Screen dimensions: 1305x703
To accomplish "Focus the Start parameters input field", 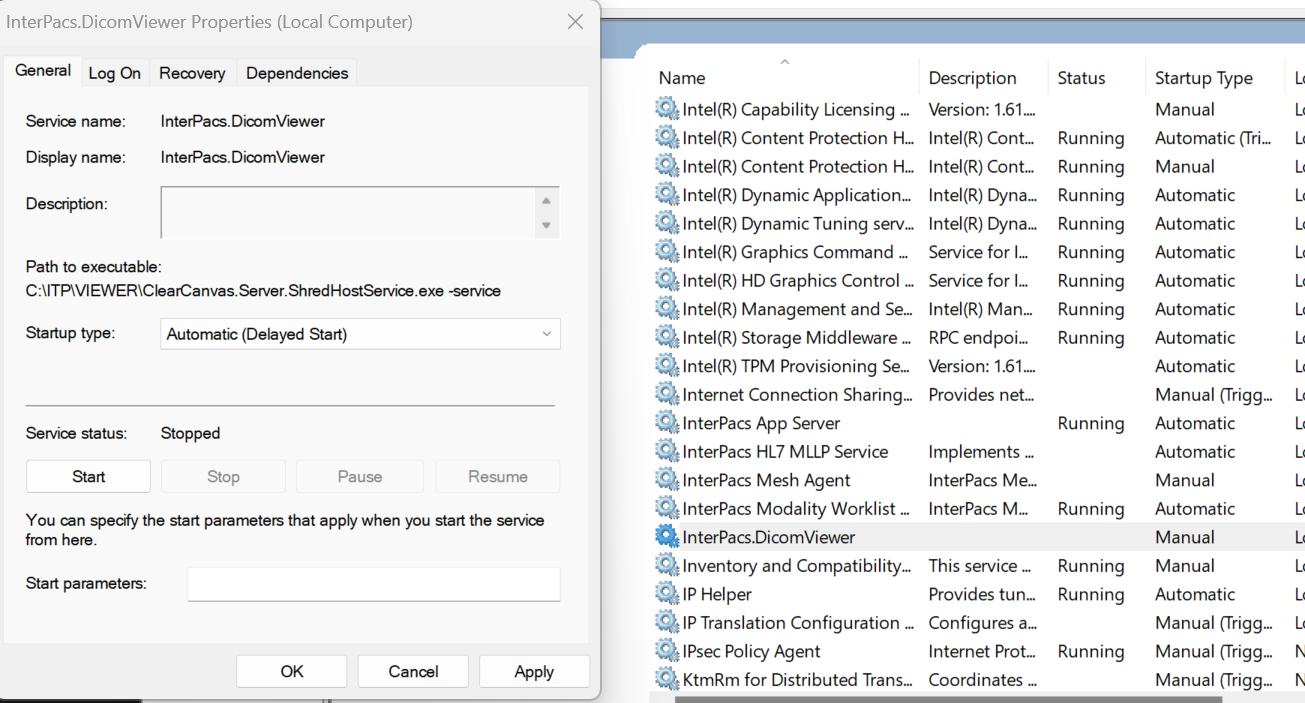I will [374, 584].
